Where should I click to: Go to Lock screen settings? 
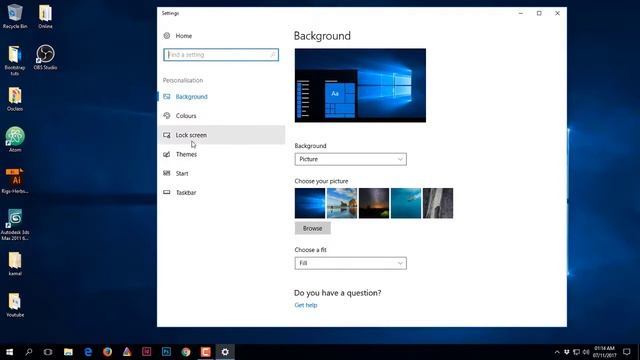pyautogui.click(x=221, y=135)
